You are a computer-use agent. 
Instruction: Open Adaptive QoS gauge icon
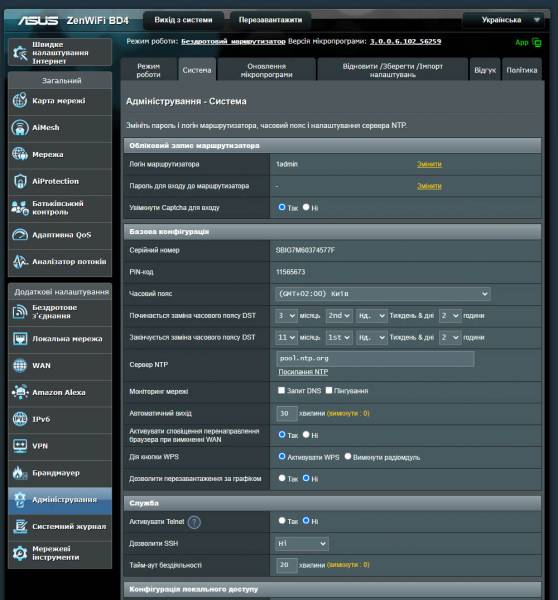click(x=20, y=235)
